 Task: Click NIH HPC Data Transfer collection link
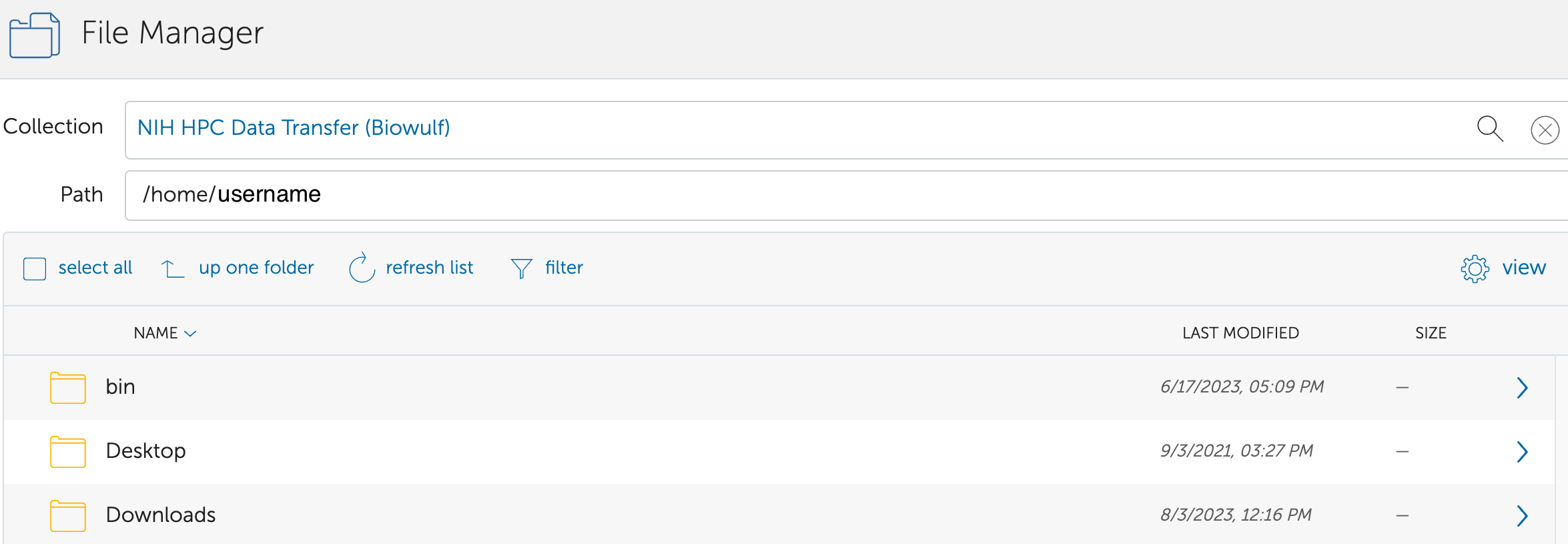(294, 127)
